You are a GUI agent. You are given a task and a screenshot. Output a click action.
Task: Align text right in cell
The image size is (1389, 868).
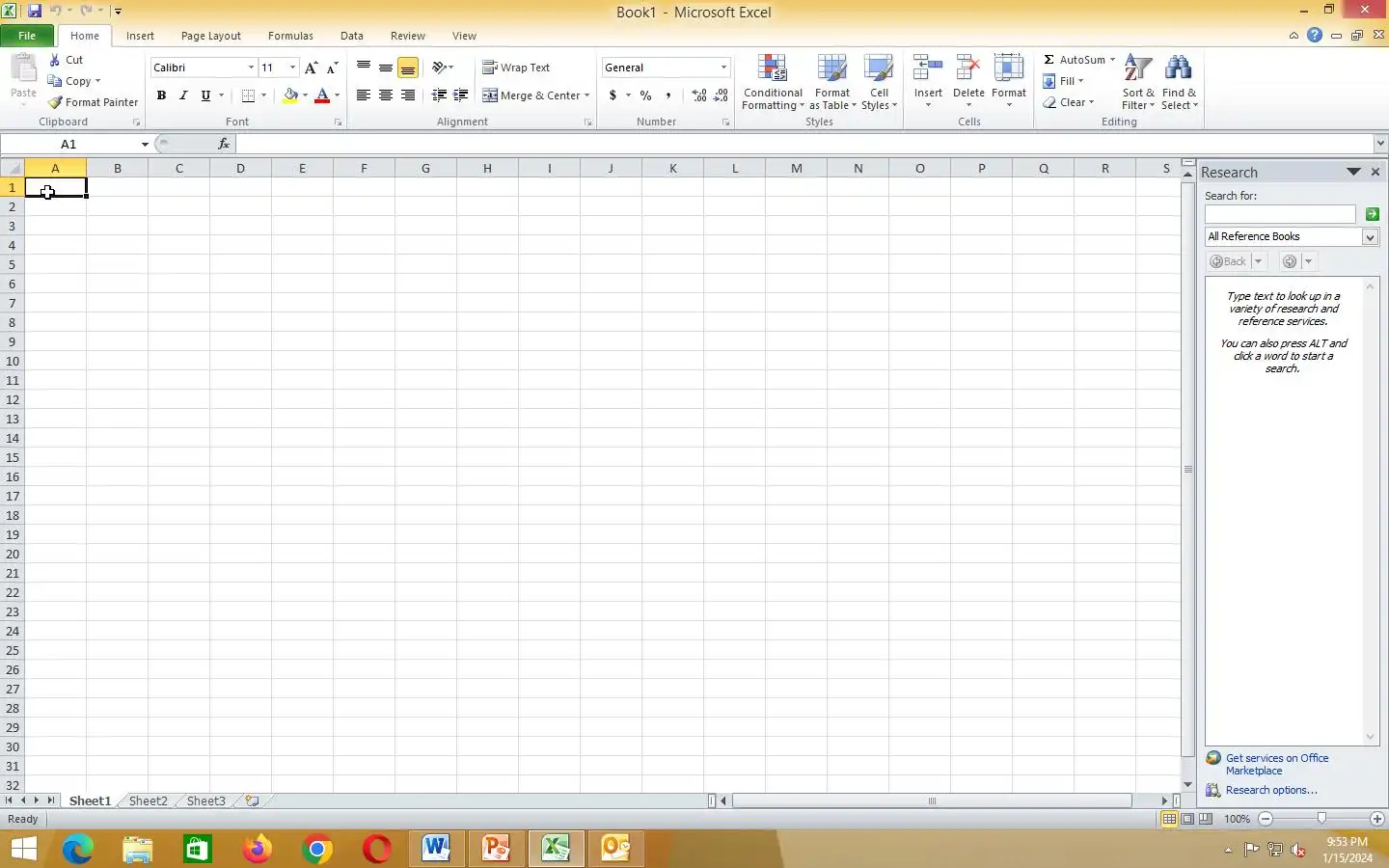(x=408, y=95)
